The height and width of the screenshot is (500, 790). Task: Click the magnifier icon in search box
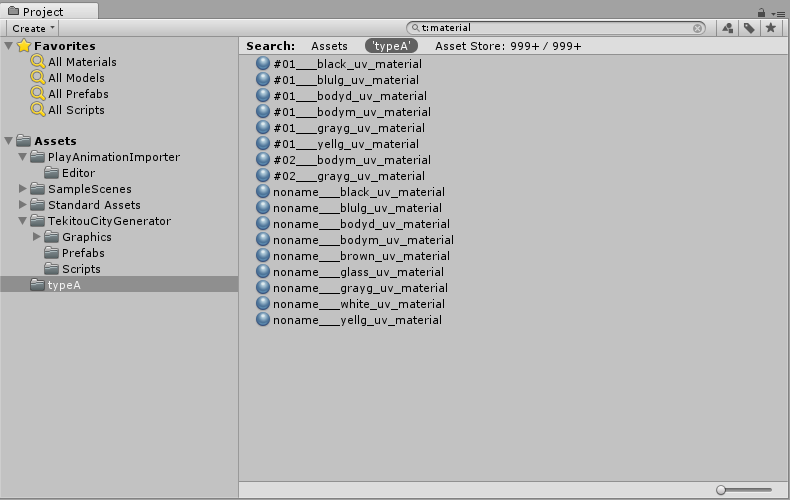pos(415,28)
